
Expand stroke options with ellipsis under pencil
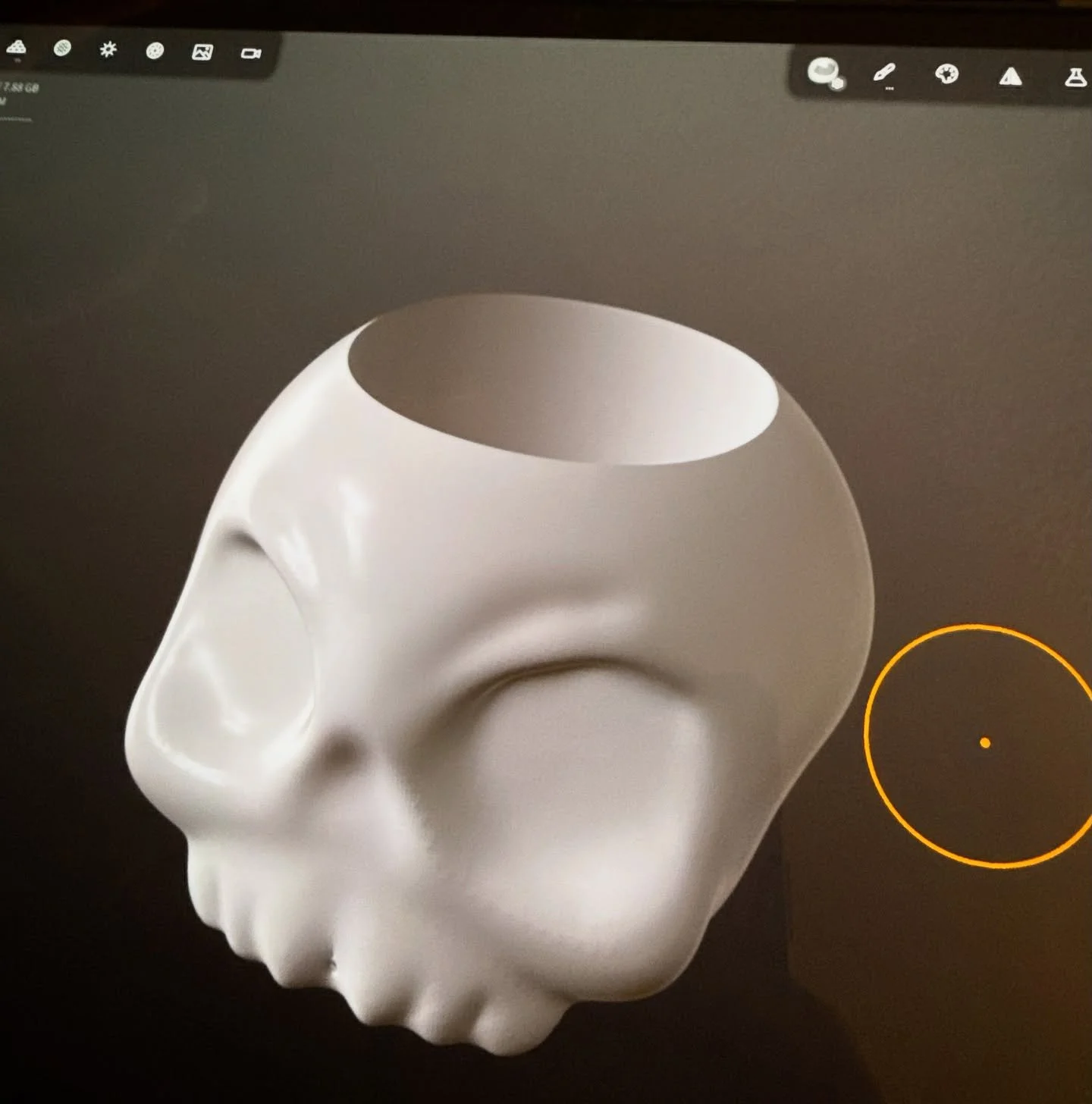point(889,88)
